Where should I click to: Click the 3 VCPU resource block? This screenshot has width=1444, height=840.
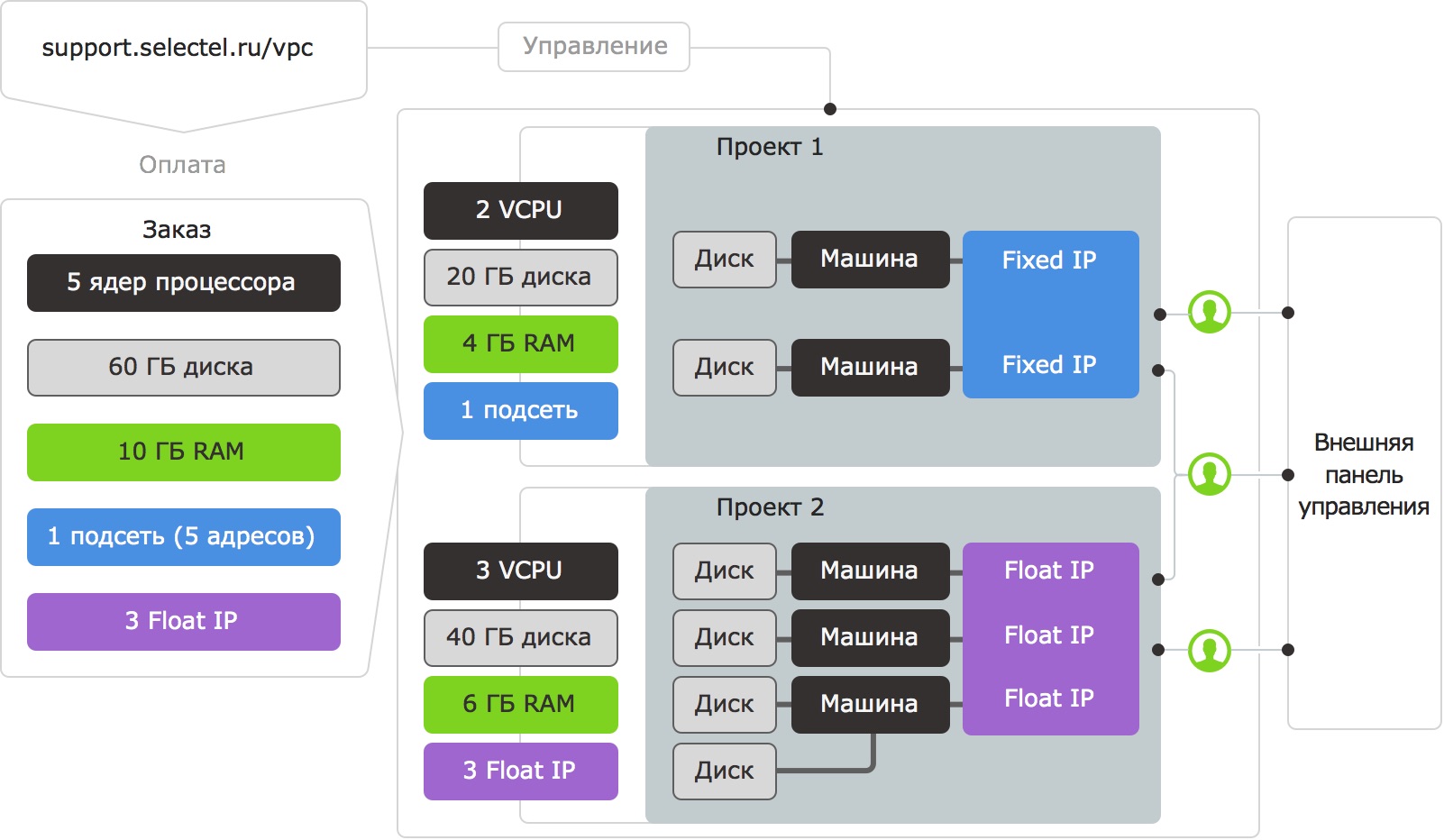click(x=521, y=571)
